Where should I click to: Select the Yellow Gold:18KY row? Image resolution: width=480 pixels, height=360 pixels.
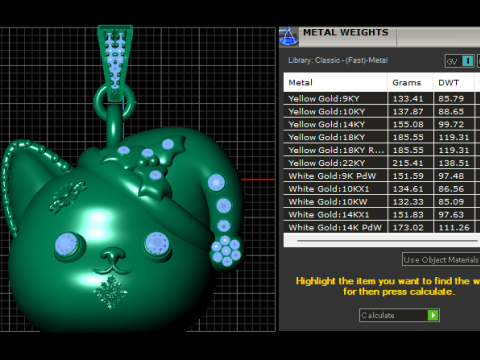click(x=382, y=137)
